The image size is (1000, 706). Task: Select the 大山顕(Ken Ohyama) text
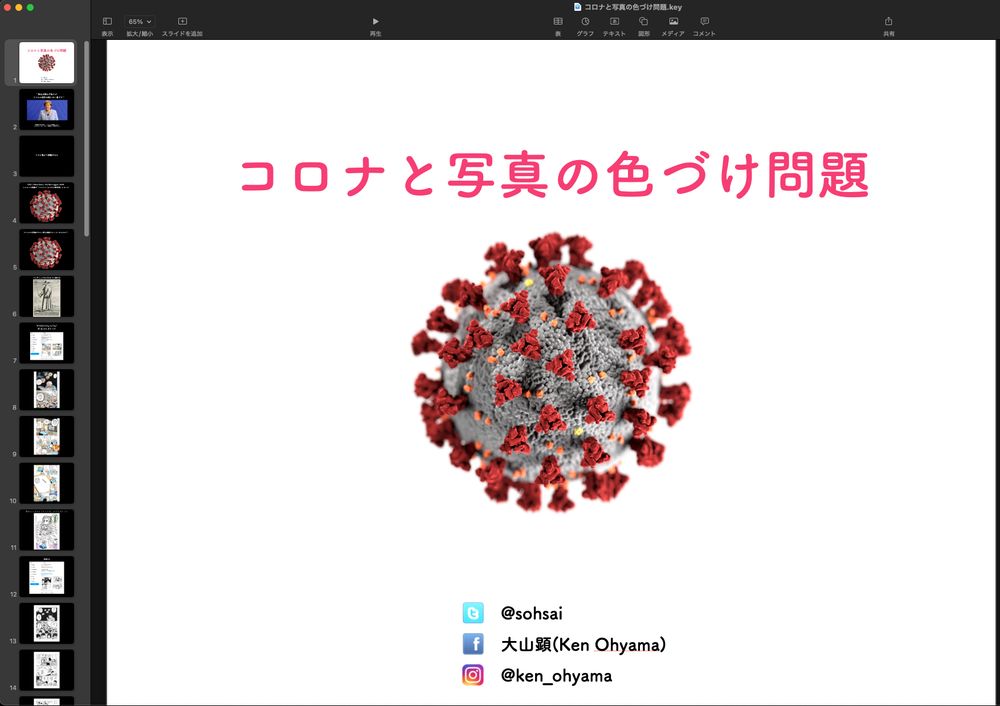(583, 645)
